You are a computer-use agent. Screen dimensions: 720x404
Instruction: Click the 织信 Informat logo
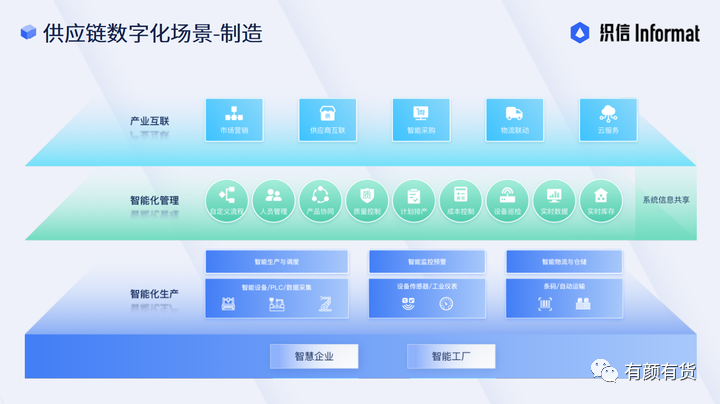click(x=635, y=33)
